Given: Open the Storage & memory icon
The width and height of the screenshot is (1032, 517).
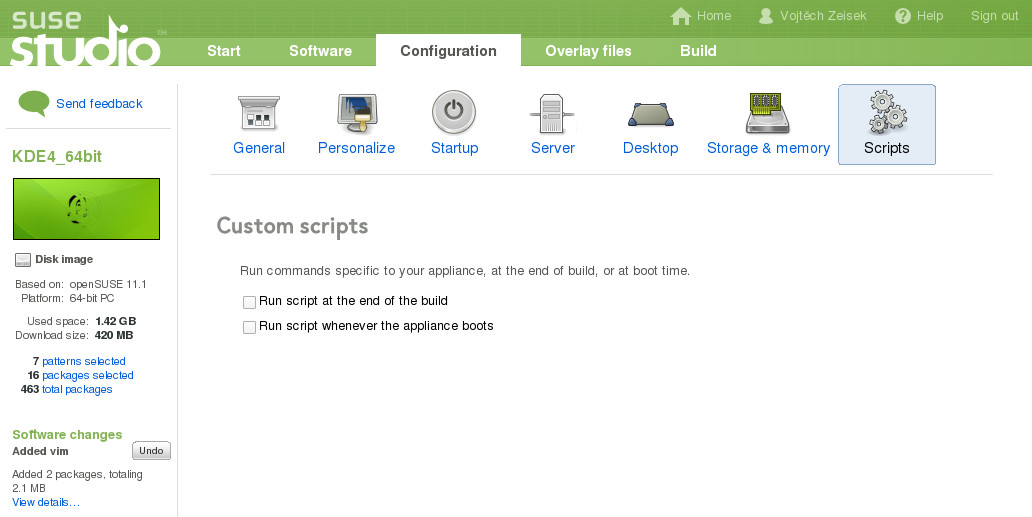Looking at the screenshot, I should tap(767, 113).
